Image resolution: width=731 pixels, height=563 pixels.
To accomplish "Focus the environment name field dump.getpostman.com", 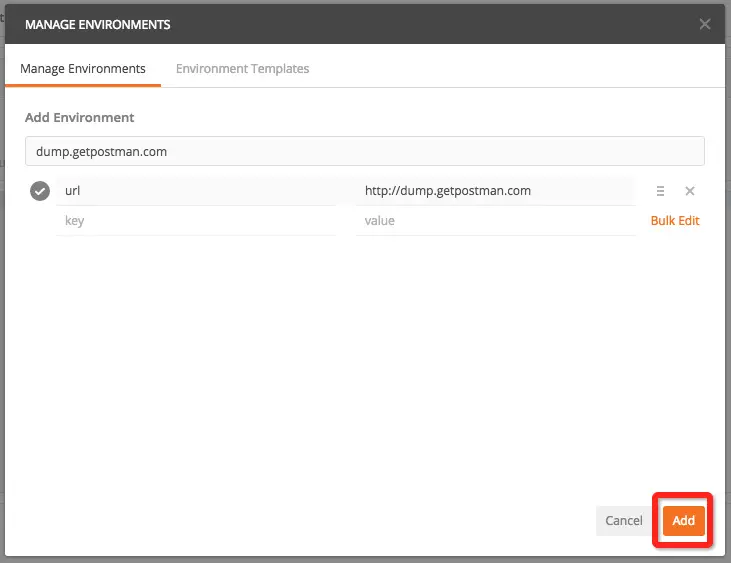I will pyautogui.click(x=365, y=151).
